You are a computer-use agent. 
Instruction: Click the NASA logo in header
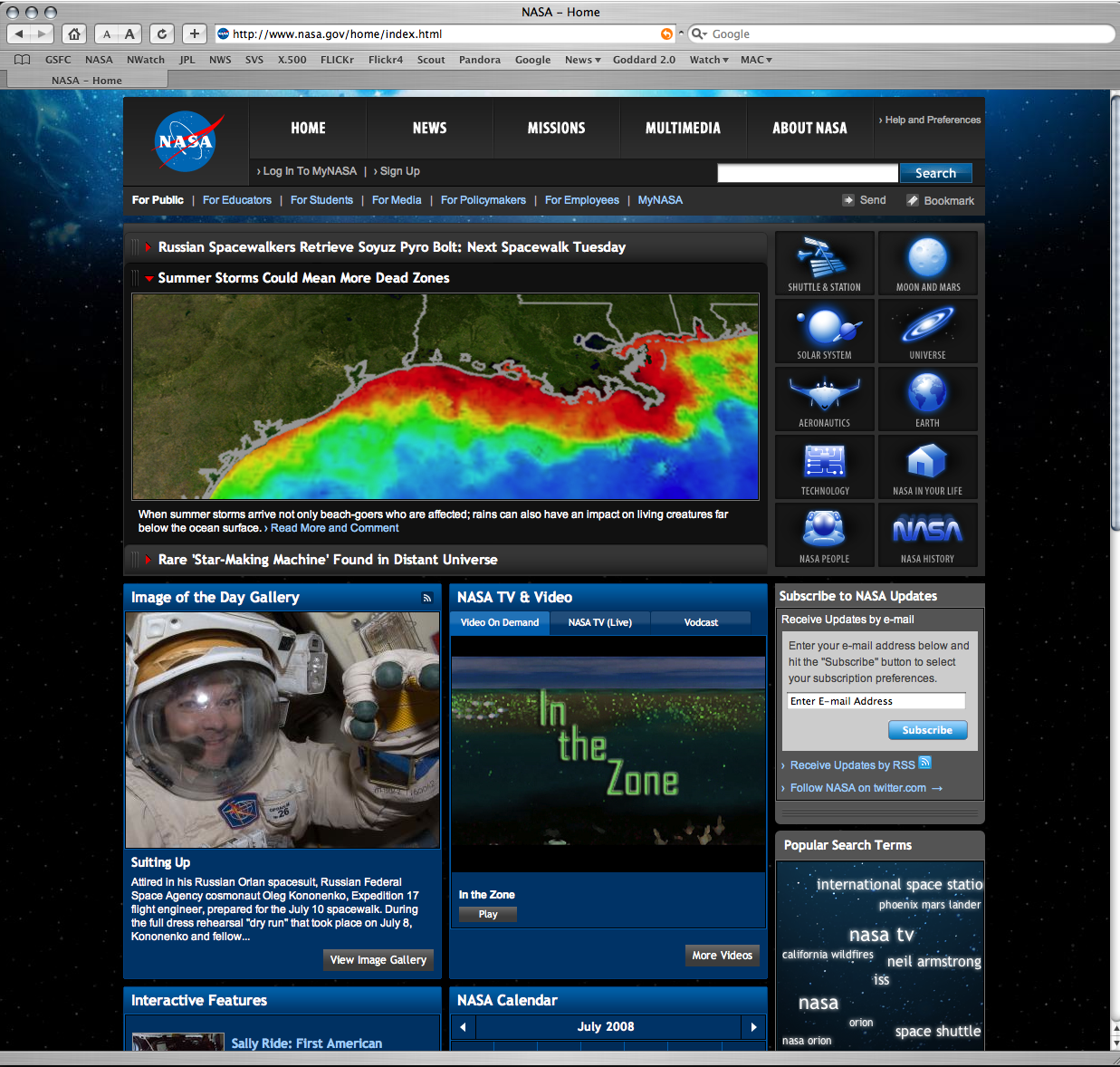(187, 141)
